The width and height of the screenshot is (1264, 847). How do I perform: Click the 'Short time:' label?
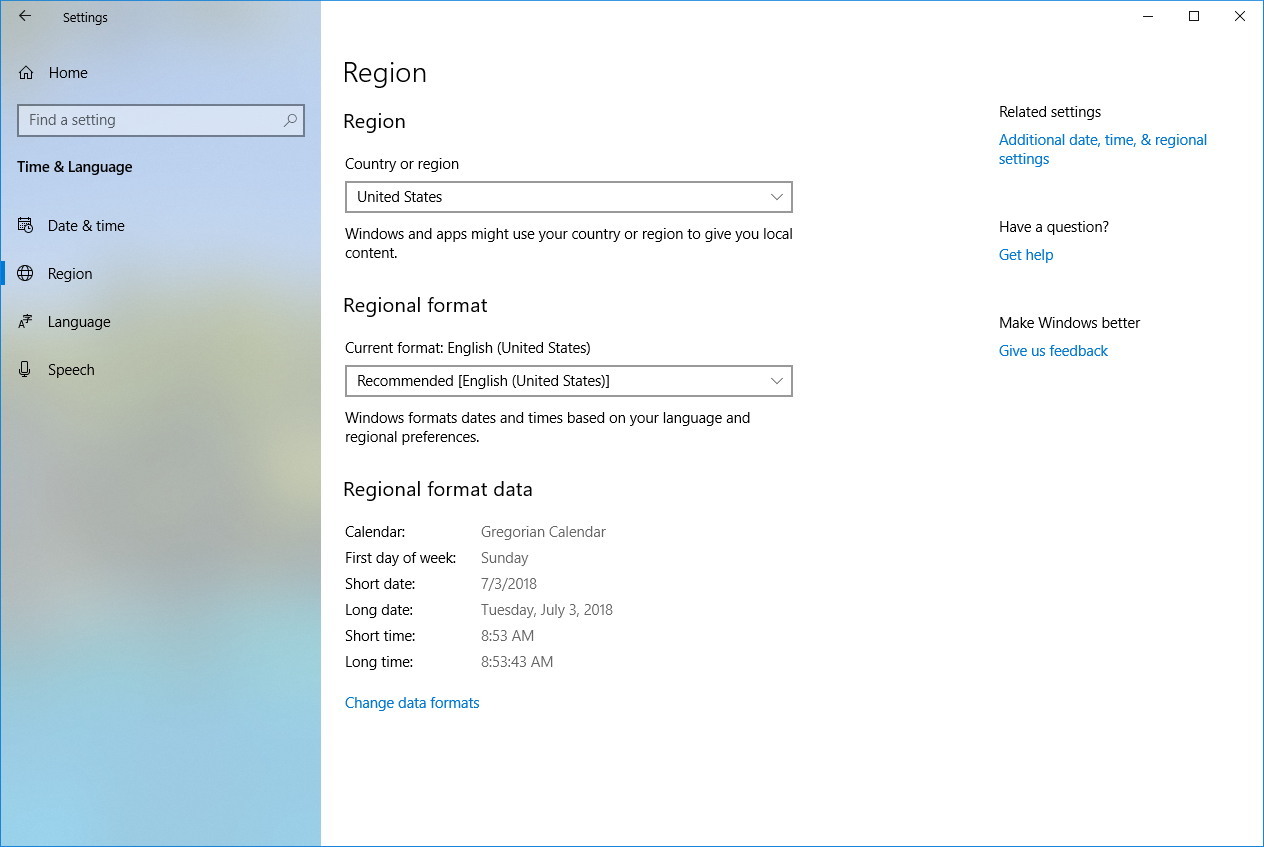click(x=380, y=636)
